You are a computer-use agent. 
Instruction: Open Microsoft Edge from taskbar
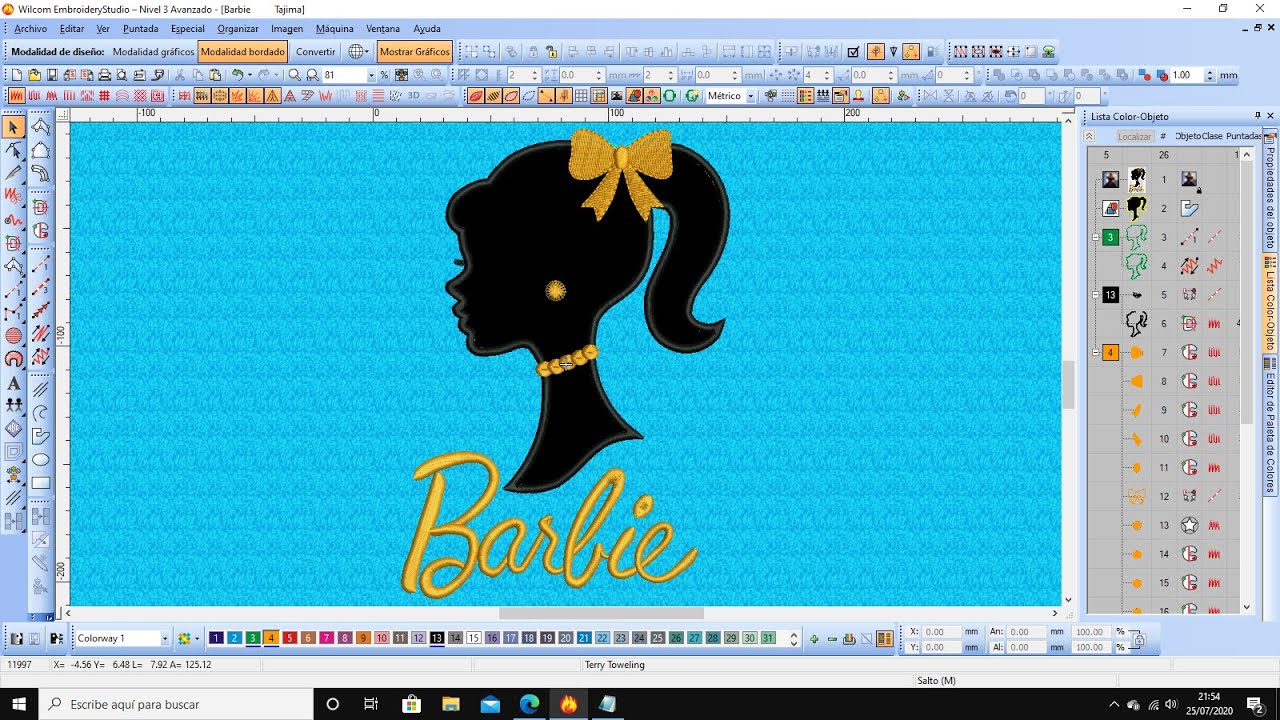click(x=529, y=704)
